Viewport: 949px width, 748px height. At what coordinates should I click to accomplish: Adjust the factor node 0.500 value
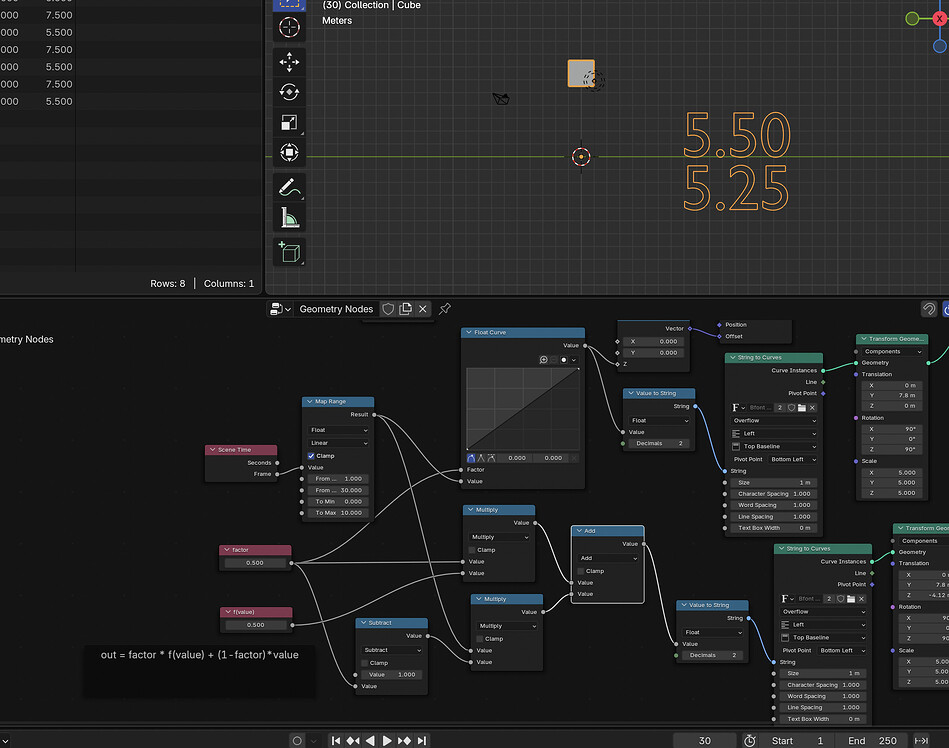pyautogui.click(x=255, y=563)
